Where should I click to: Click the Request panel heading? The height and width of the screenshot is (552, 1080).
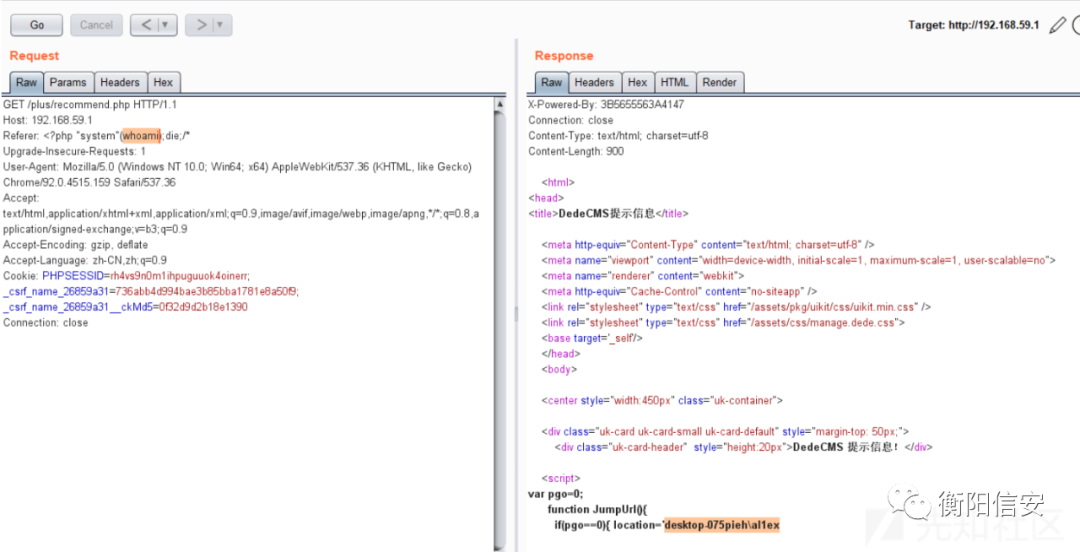[34, 56]
